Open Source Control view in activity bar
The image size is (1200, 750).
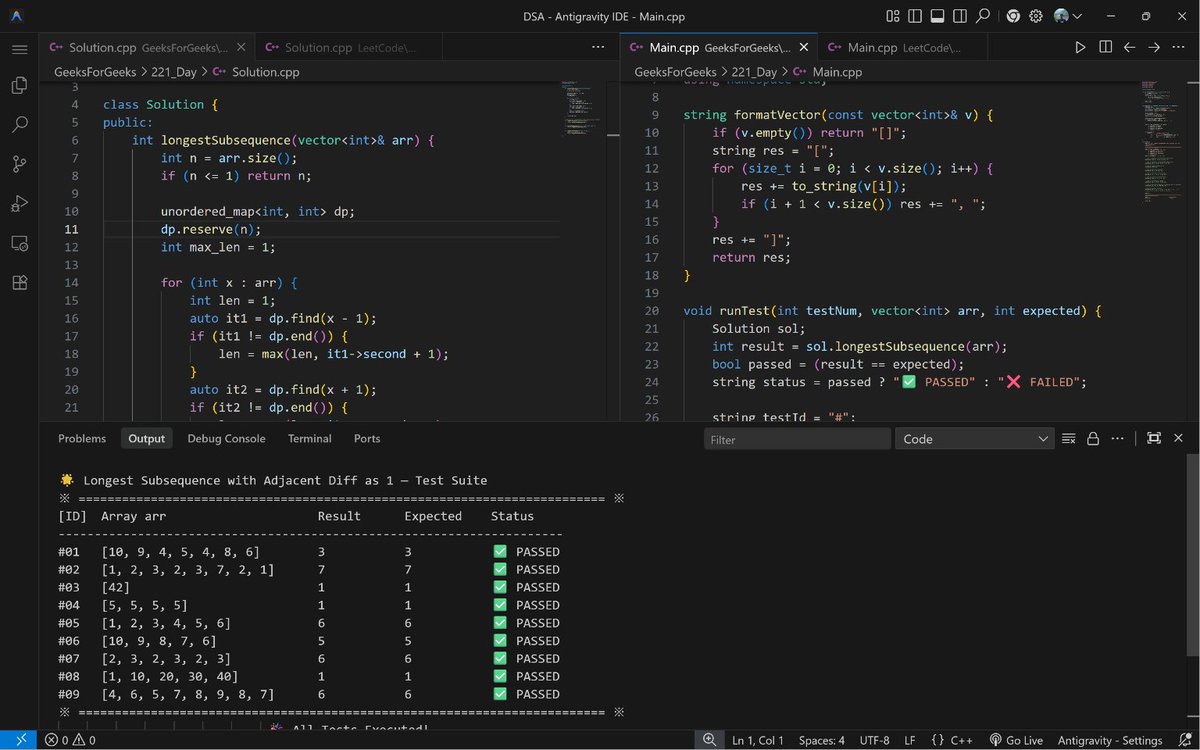pyautogui.click(x=19, y=164)
